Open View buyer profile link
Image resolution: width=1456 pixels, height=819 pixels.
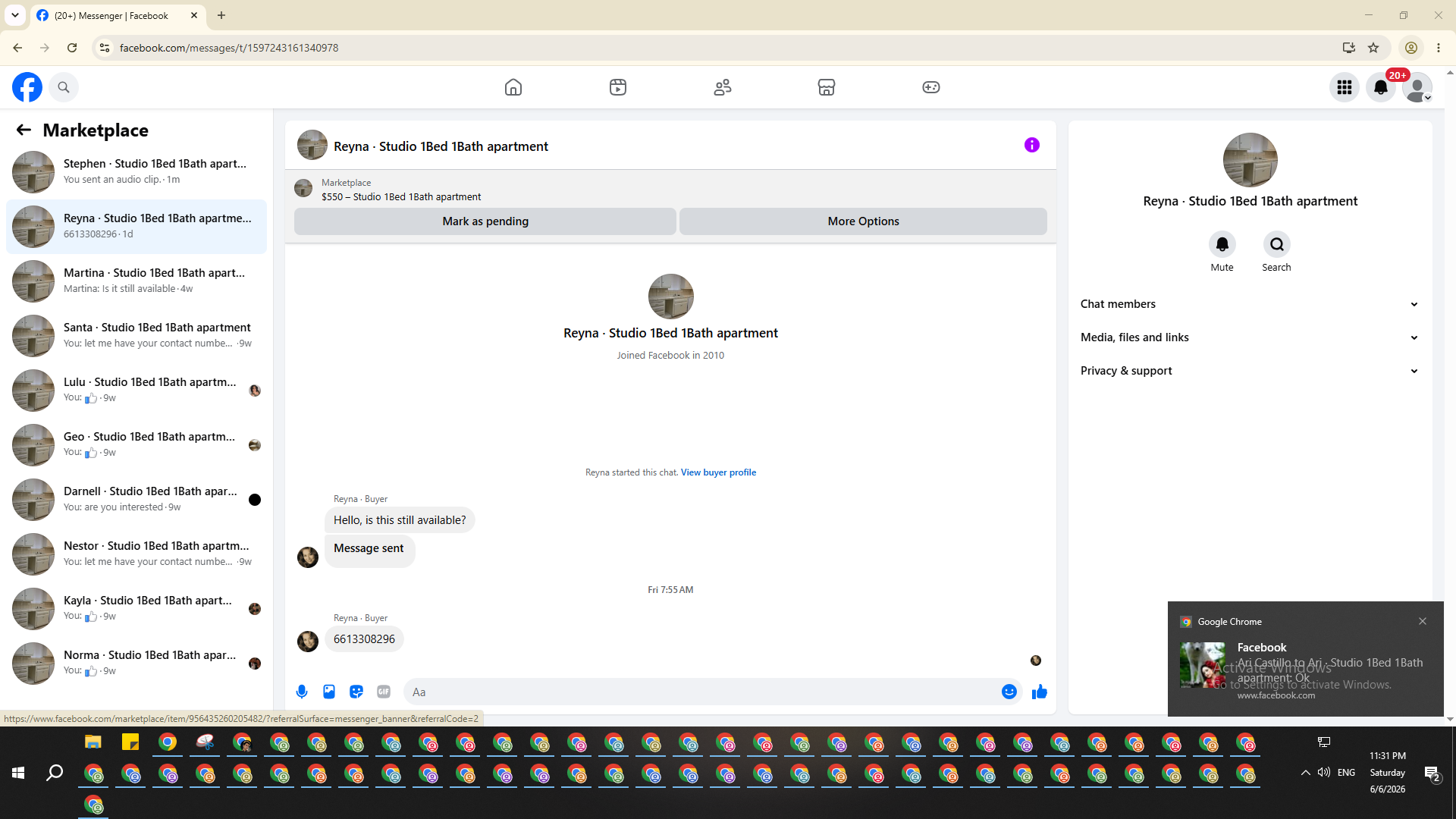(718, 472)
